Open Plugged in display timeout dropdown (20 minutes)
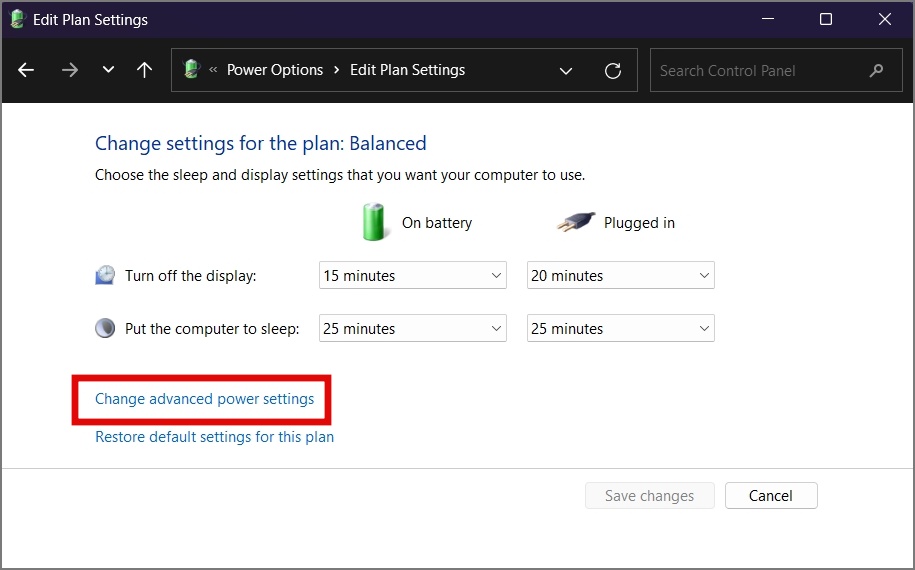Viewport: 915px width, 570px height. (x=620, y=275)
